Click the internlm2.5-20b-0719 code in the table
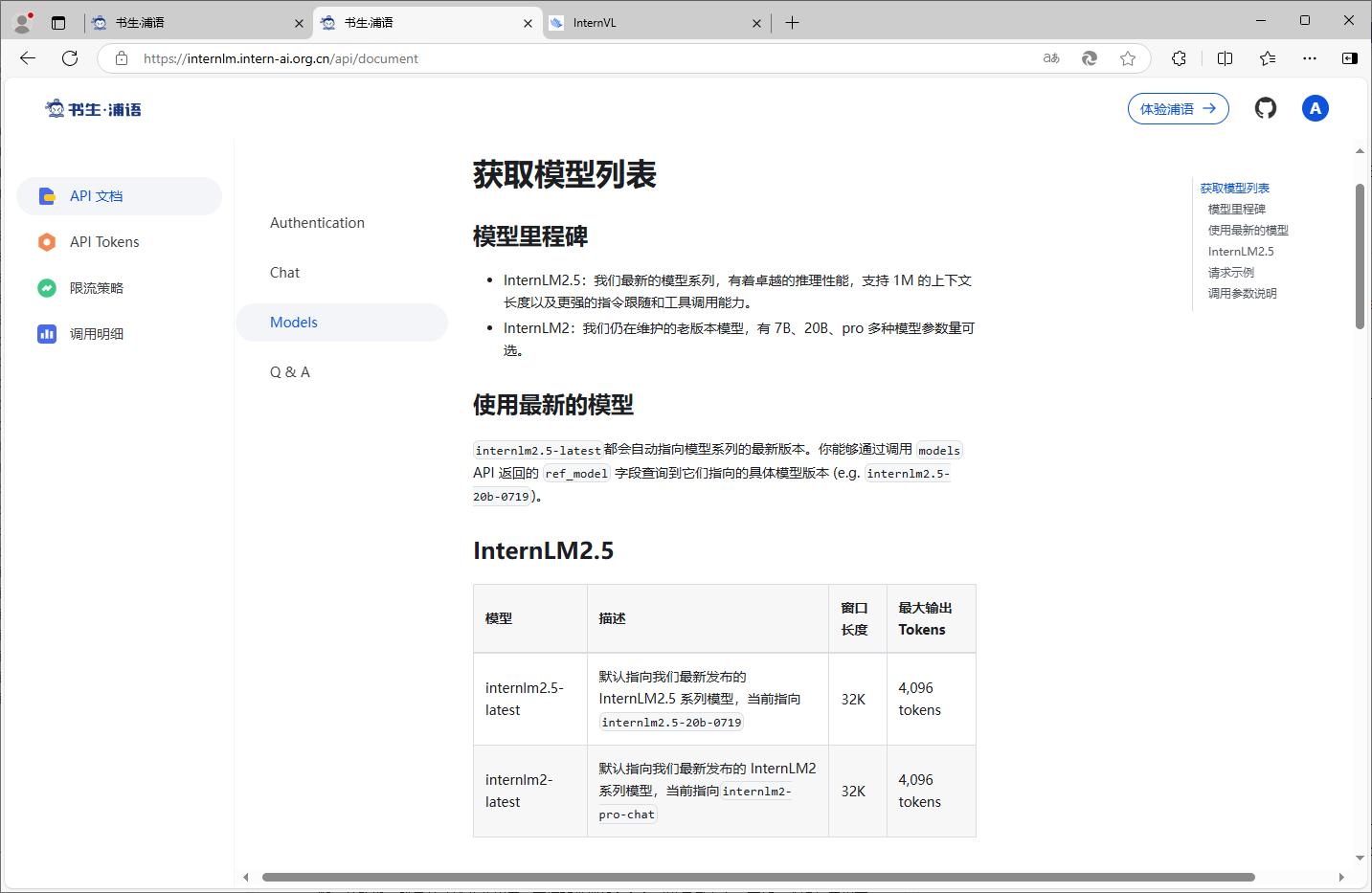The height and width of the screenshot is (893, 1372). (672, 723)
